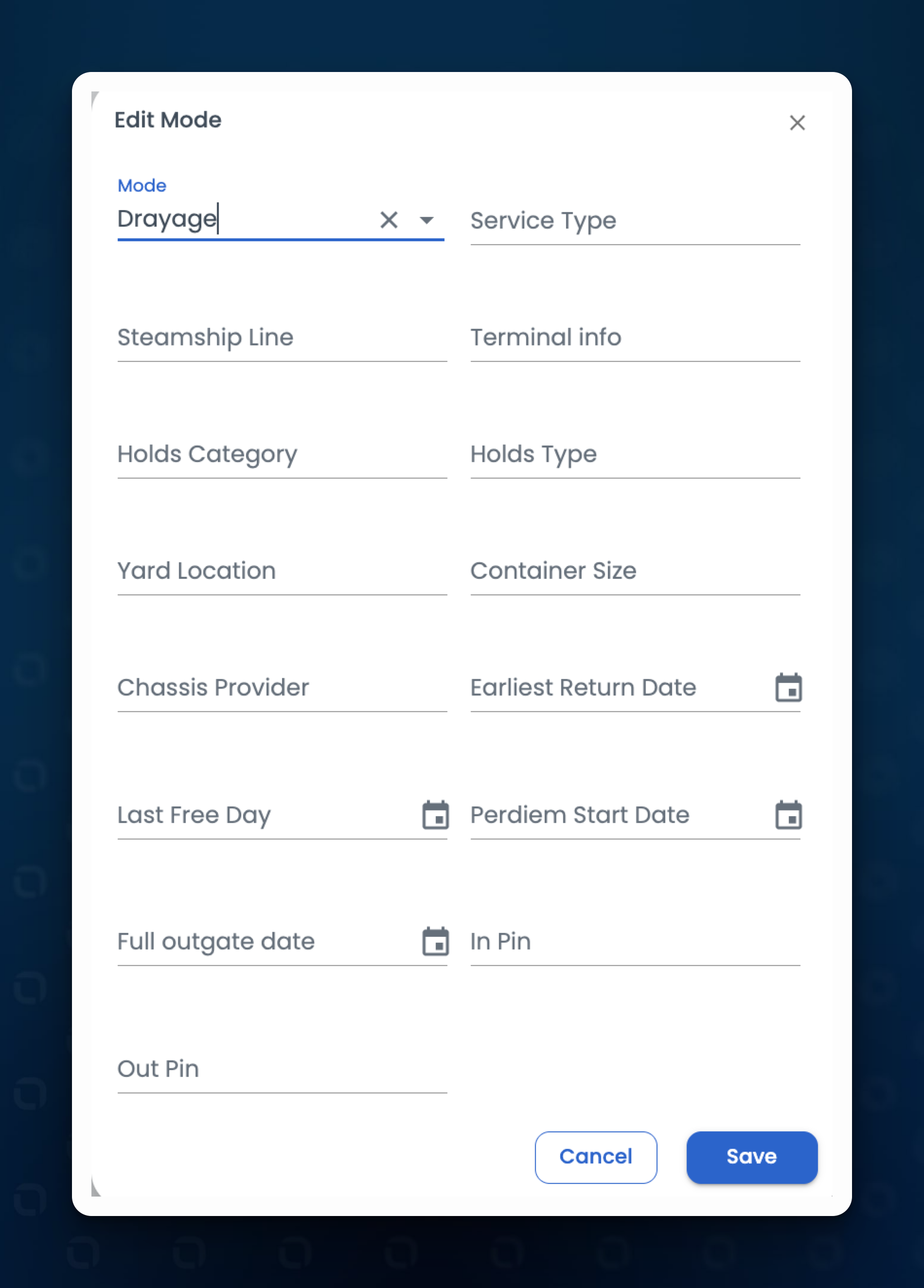Close the Edit Mode dialog

point(798,123)
